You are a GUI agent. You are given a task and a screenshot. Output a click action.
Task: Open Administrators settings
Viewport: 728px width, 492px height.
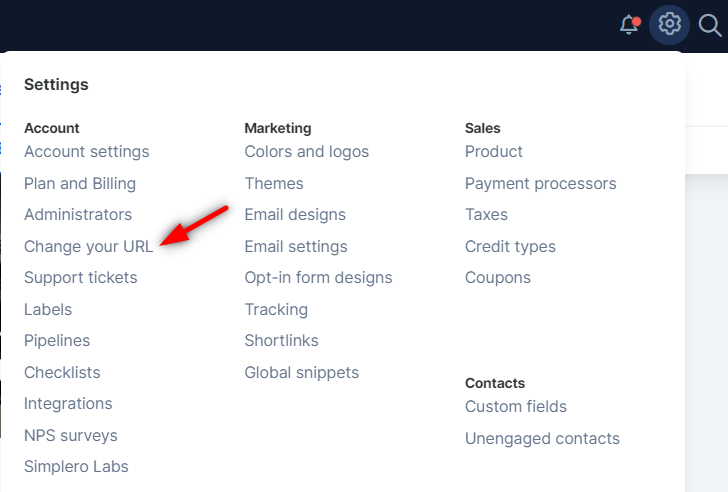[78, 214]
